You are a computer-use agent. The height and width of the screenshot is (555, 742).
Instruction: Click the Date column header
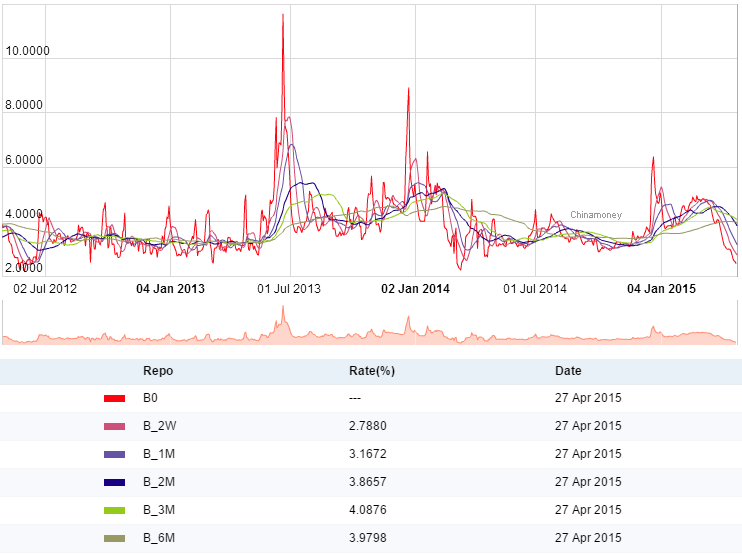(x=568, y=371)
